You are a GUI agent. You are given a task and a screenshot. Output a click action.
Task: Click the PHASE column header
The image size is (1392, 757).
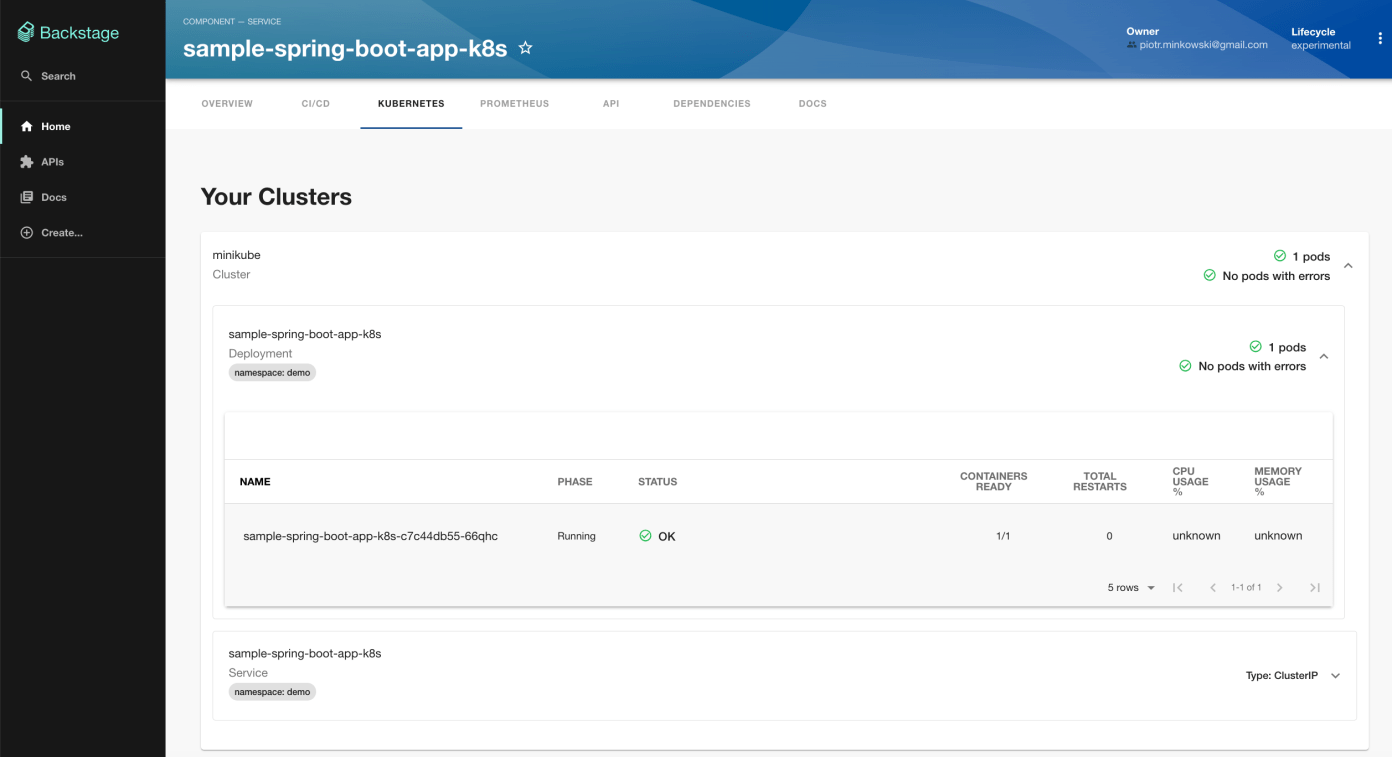pyautogui.click(x=575, y=482)
